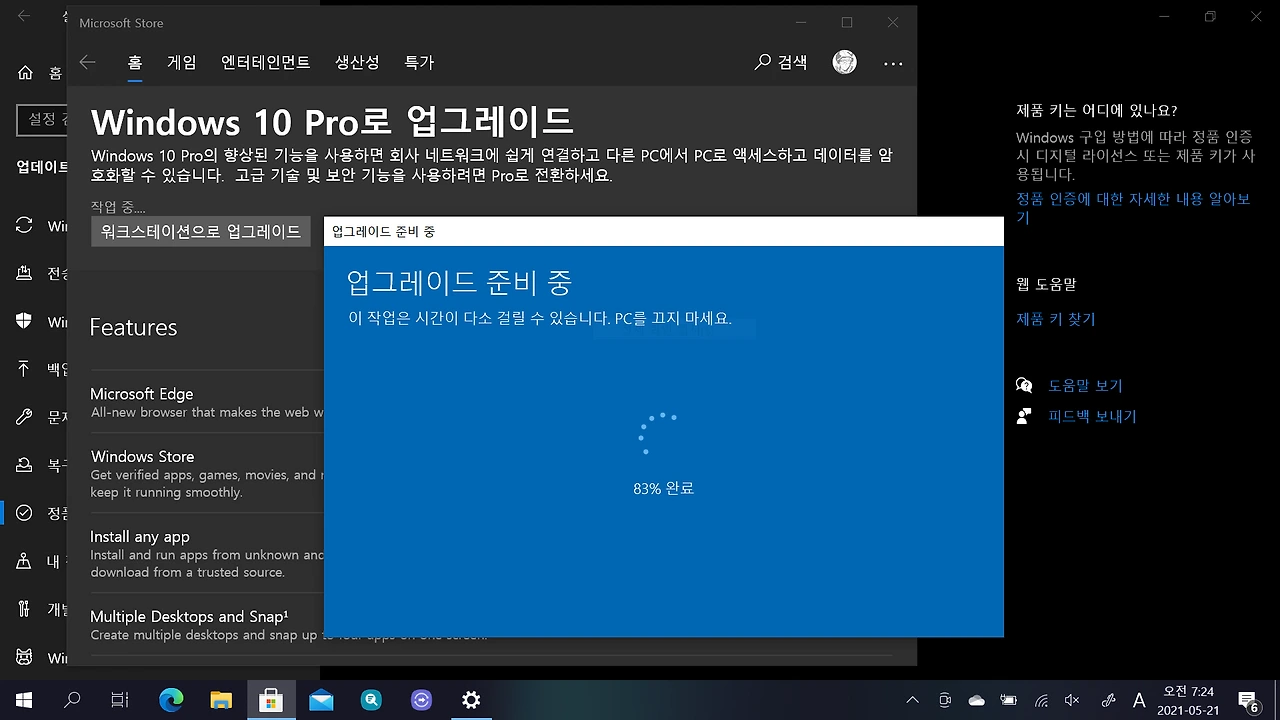Open File Explorer from the taskbar
This screenshot has height=720, width=1280.
(221, 700)
